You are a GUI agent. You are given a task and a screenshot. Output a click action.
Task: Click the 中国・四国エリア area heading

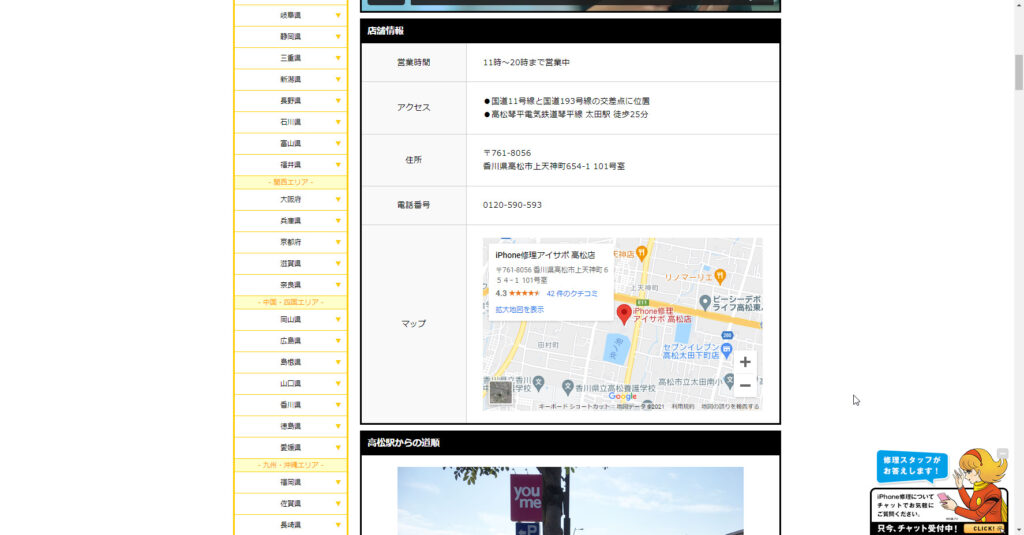click(x=291, y=302)
